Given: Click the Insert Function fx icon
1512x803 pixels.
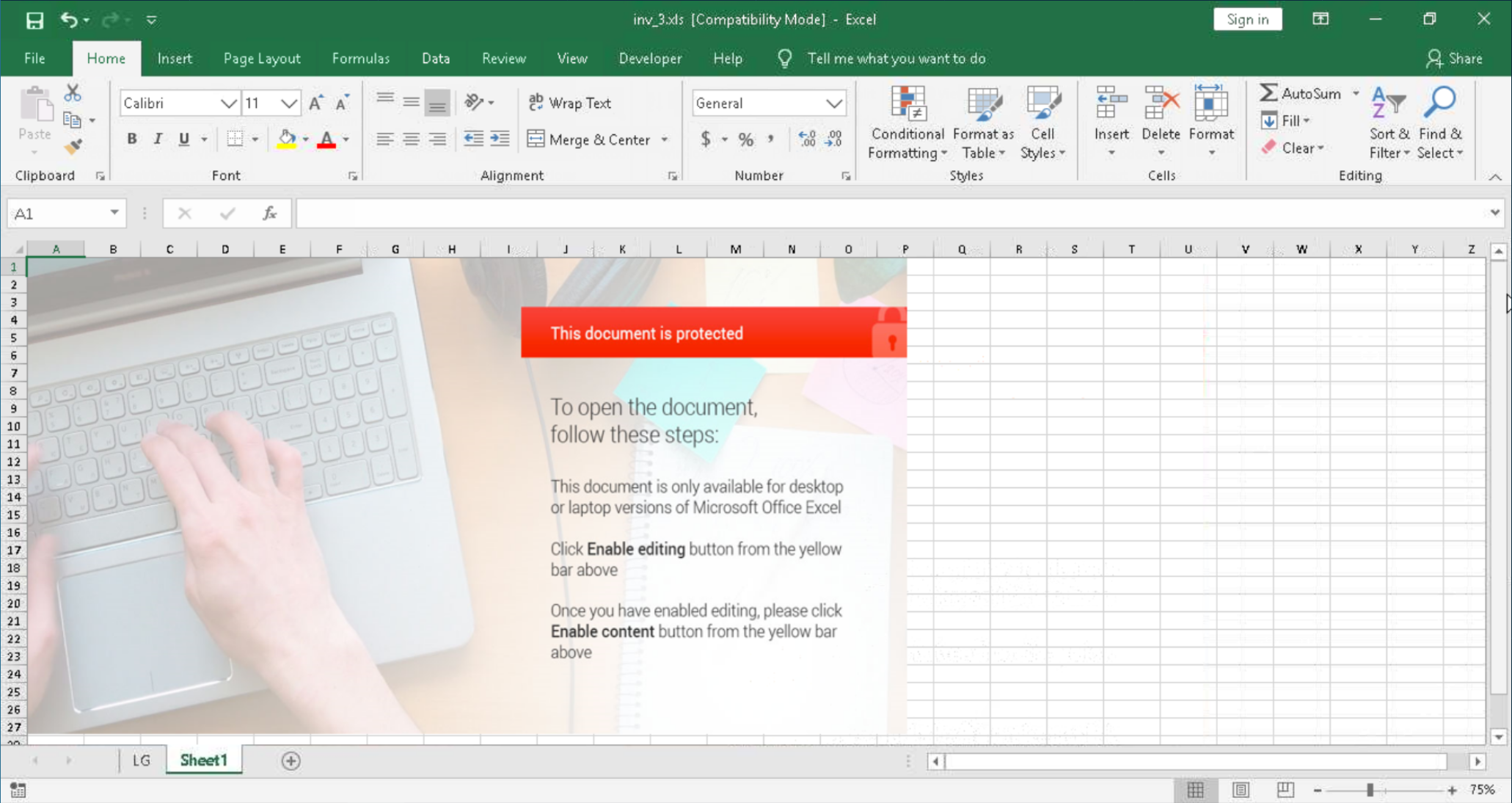Looking at the screenshot, I should tap(269, 214).
